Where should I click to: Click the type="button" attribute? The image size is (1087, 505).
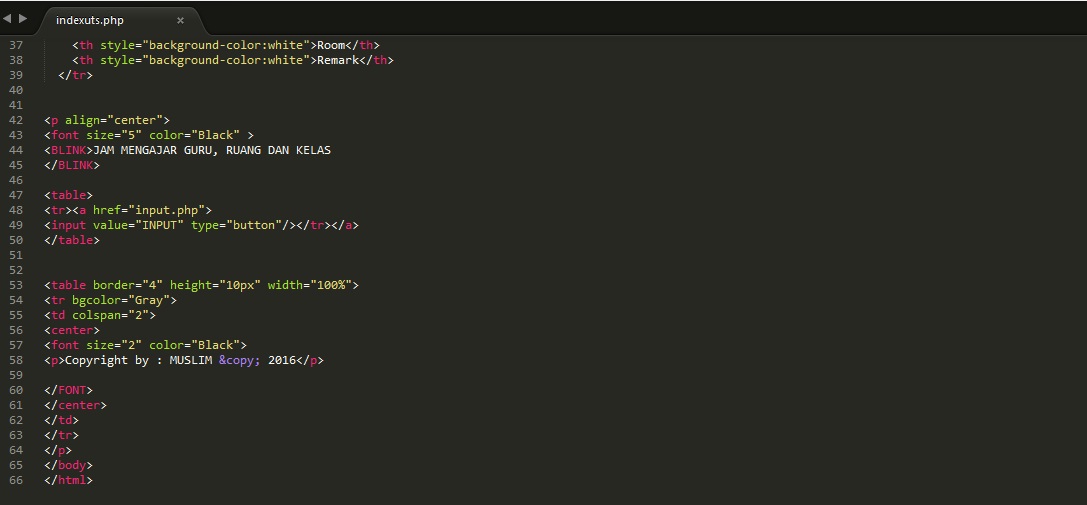click(236, 225)
